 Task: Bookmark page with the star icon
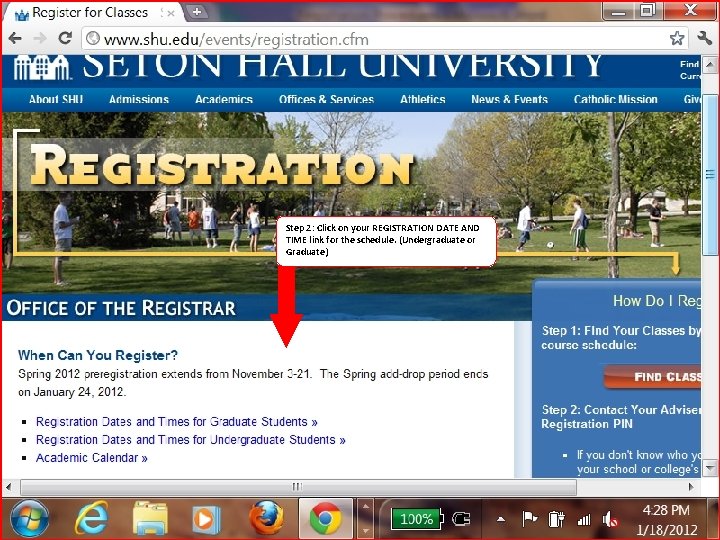tap(677, 39)
